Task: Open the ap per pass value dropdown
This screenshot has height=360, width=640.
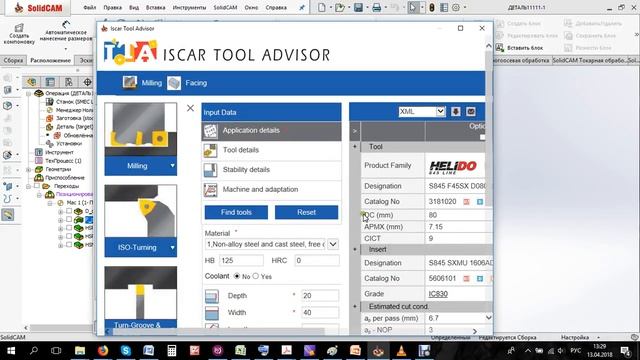Action: 488,318
